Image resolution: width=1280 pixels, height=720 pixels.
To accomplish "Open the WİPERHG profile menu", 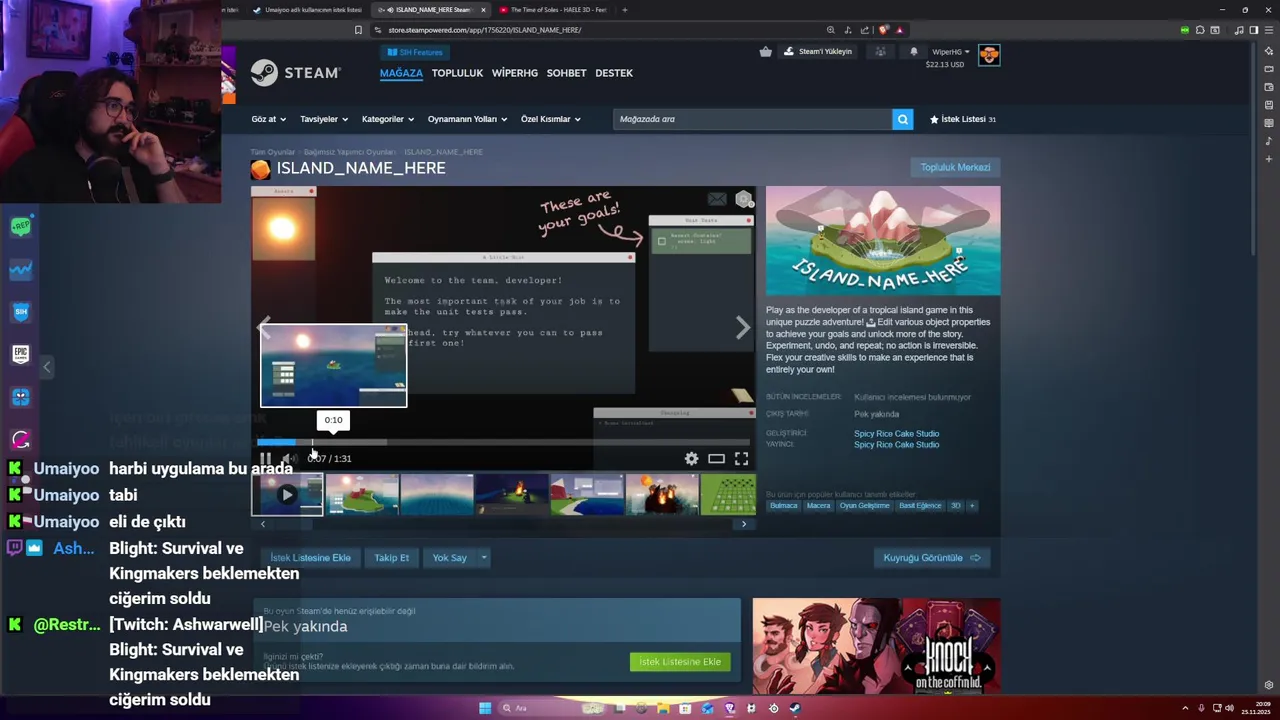I will coord(515,73).
